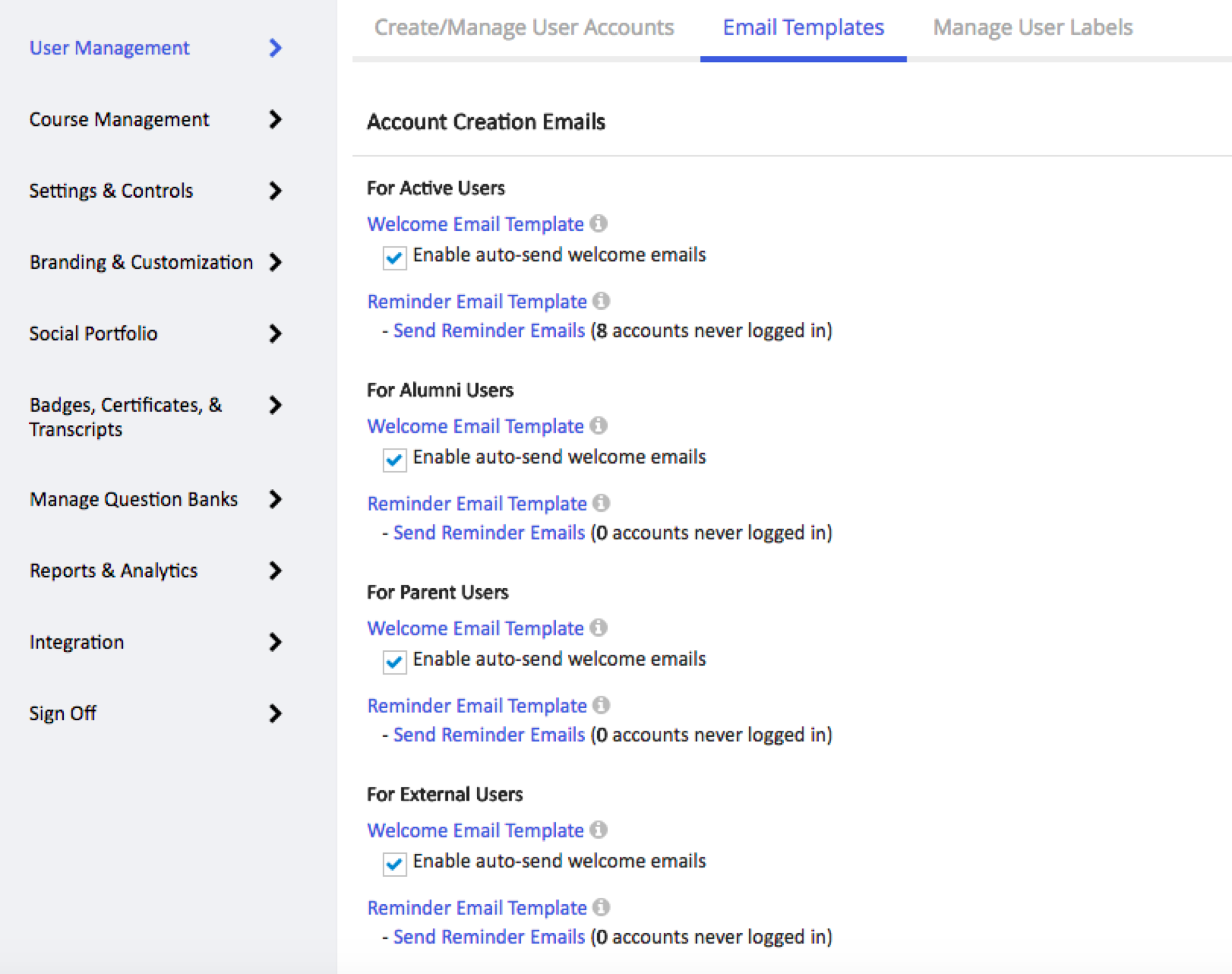
Task: Open Course Management menu item
Action: pyautogui.click(x=119, y=119)
